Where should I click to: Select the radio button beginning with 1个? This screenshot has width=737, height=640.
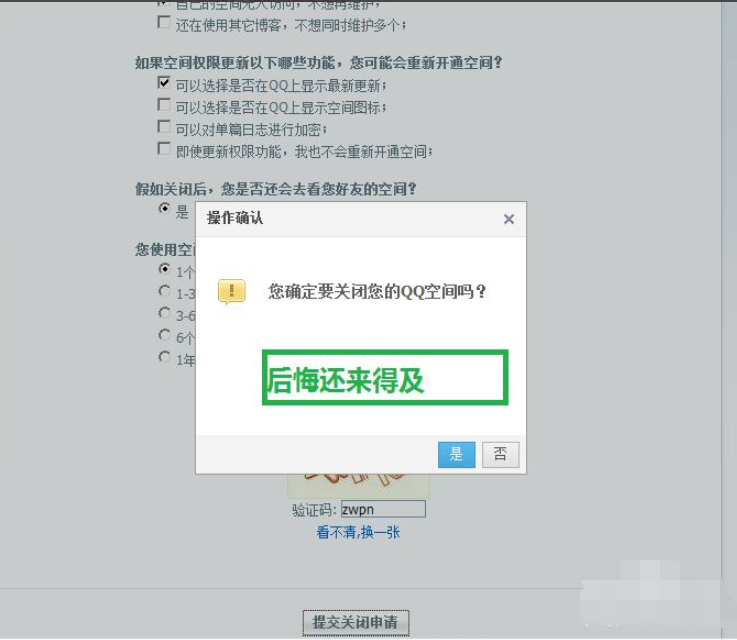point(164,270)
